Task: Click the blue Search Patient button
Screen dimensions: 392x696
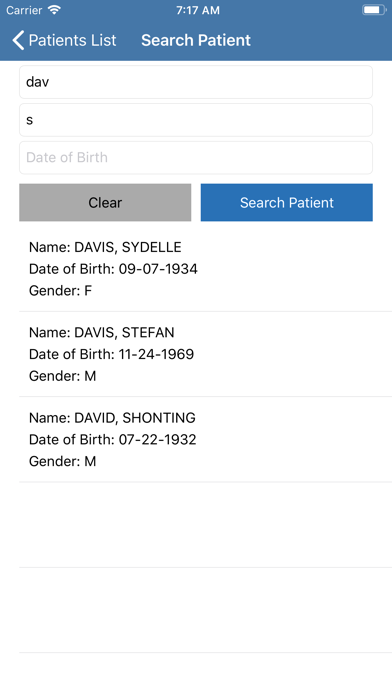Action: pyautogui.click(x=287, y=202)
